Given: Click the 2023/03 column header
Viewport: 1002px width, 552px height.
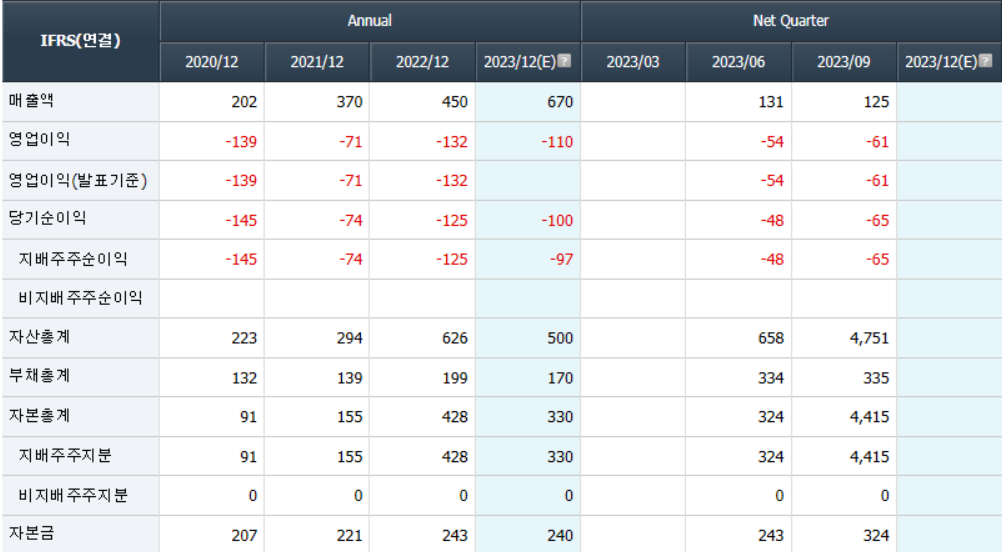Looking at the screenshot, I should click(633, 62).
